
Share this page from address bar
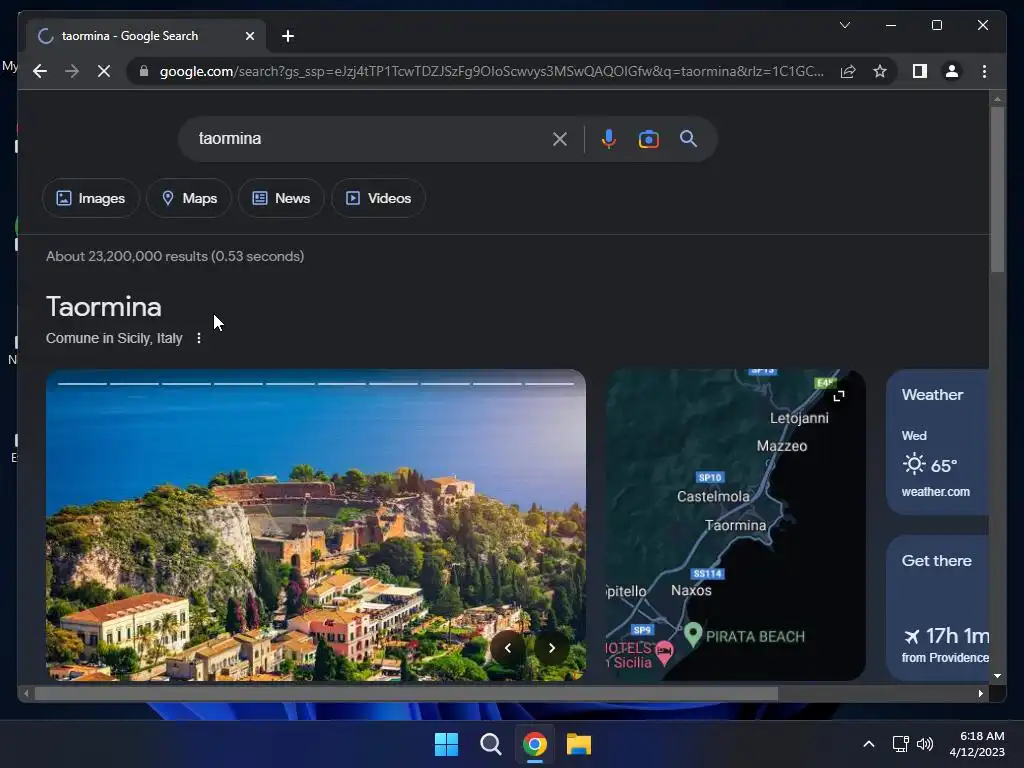848,71
